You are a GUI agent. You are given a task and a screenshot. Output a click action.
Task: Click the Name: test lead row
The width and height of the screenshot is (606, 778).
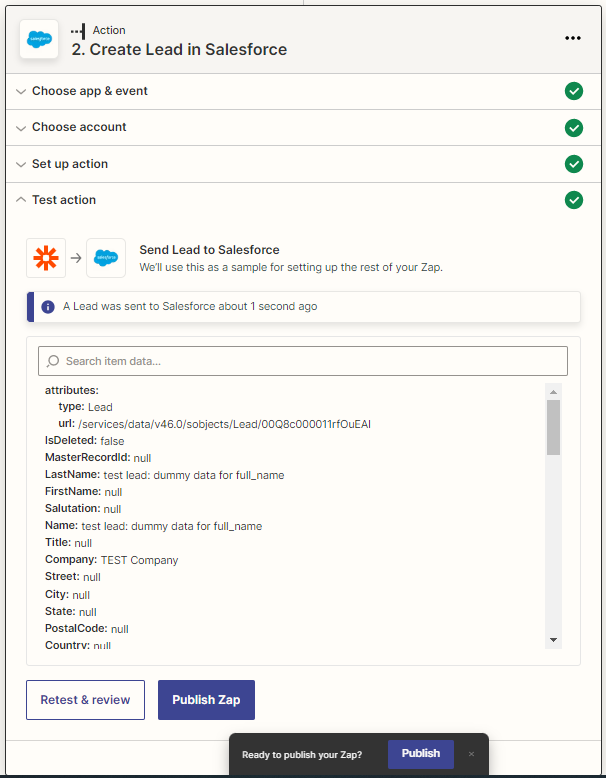click(x=153, y=526)
